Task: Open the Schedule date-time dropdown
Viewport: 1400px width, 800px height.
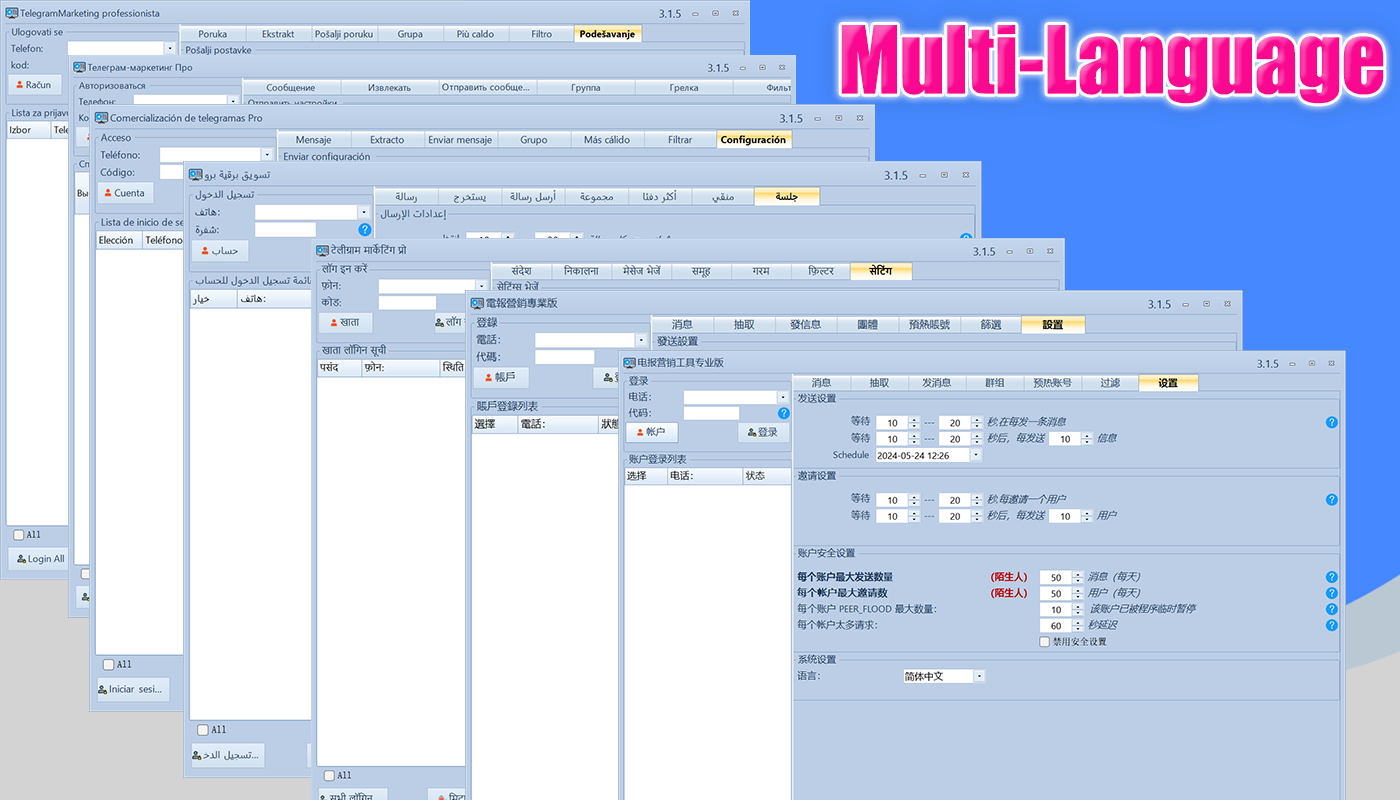Action: tap(976, 455)
